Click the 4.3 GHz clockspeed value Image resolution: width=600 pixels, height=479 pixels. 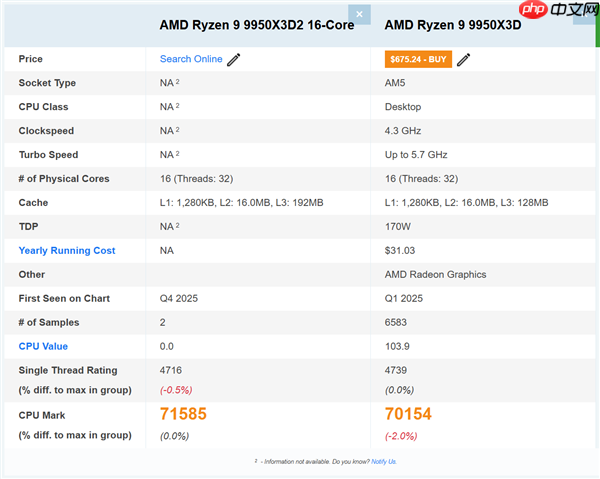tap(403, 131)
